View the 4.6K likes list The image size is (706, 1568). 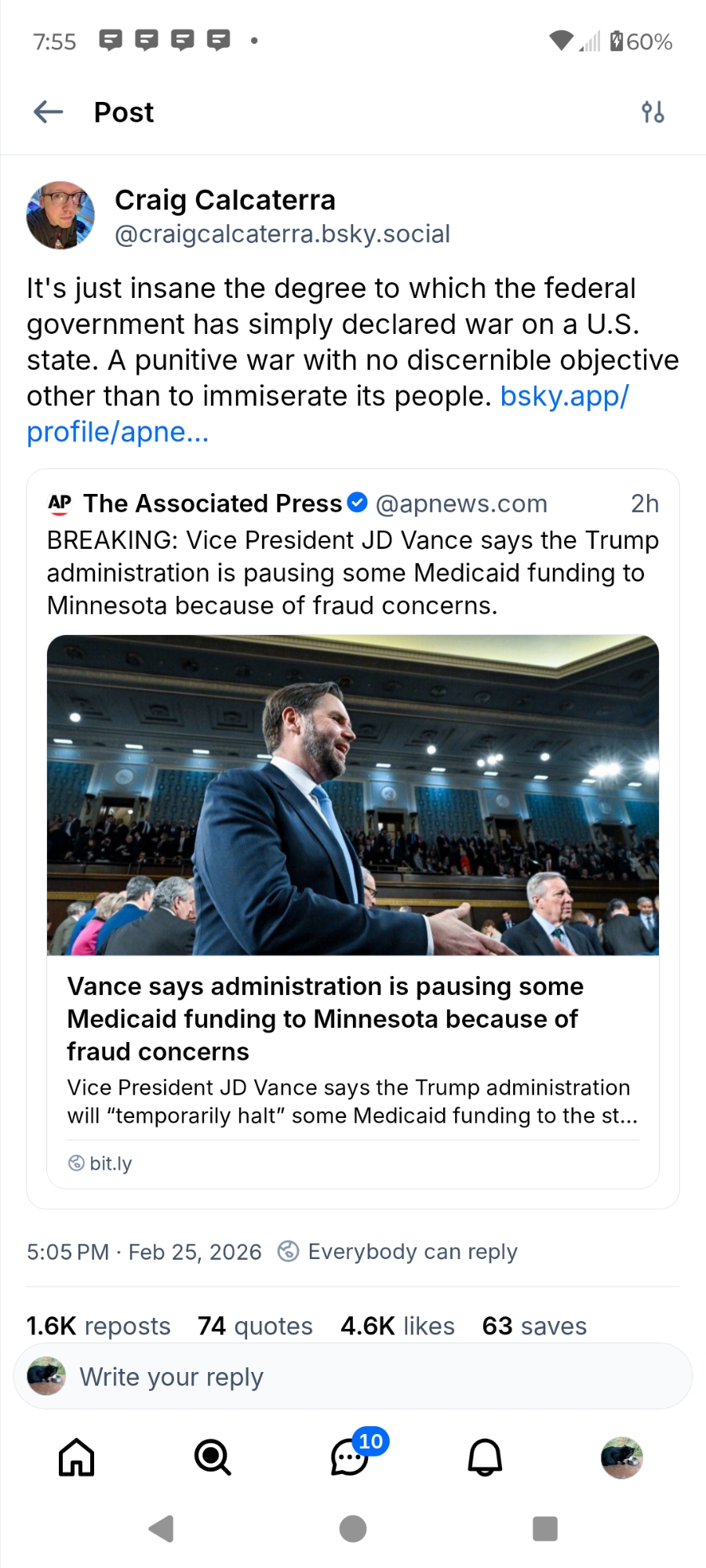point(398,1326)
